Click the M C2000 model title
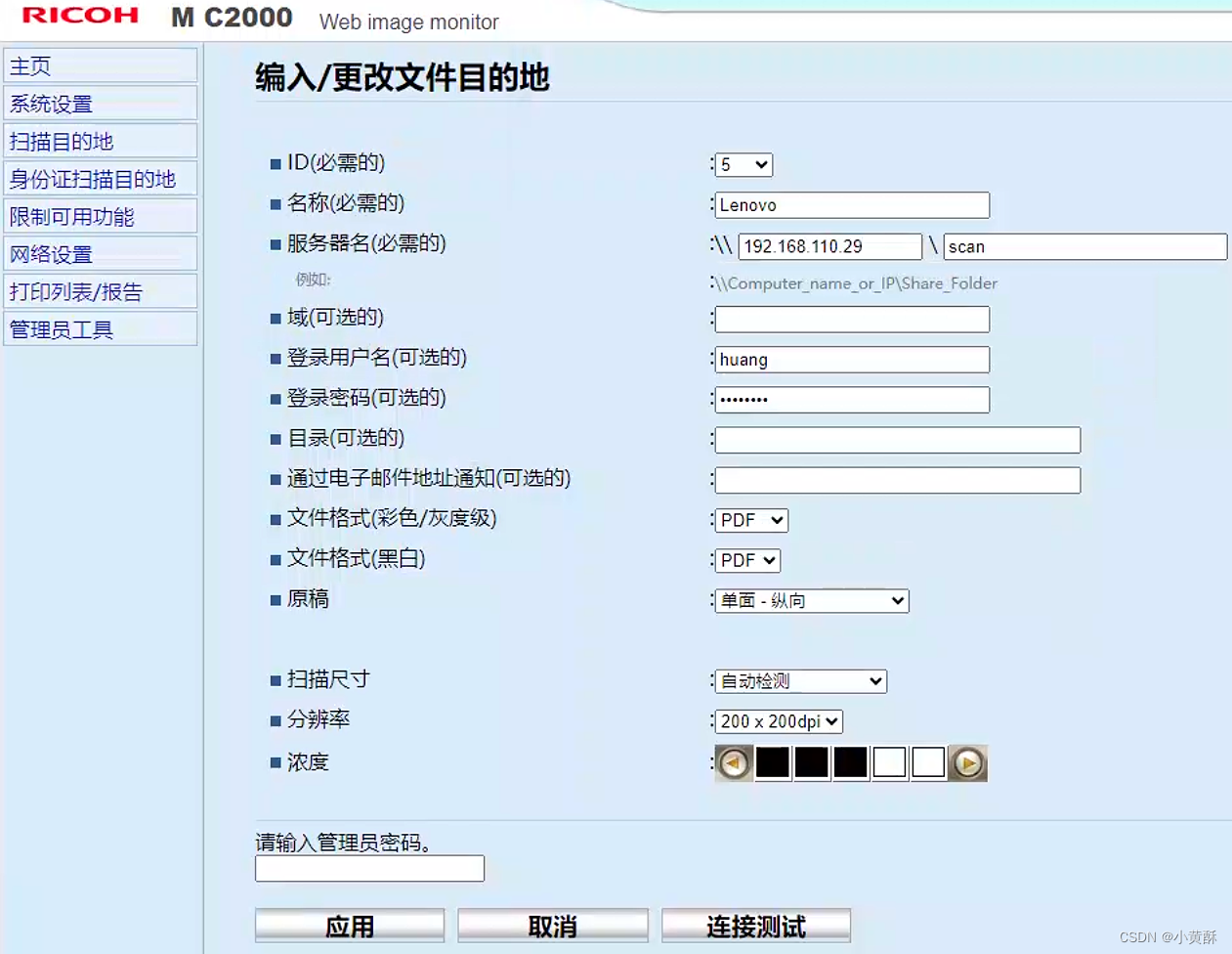1232x954 pixels. pyautogui.click(x=232, y=18)
